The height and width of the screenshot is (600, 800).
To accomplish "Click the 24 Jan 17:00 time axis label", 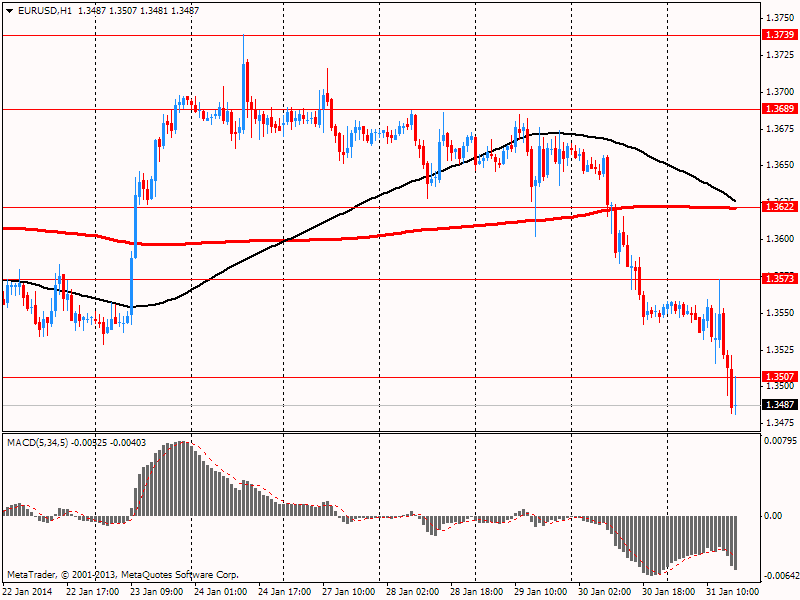I will (285, 592).
